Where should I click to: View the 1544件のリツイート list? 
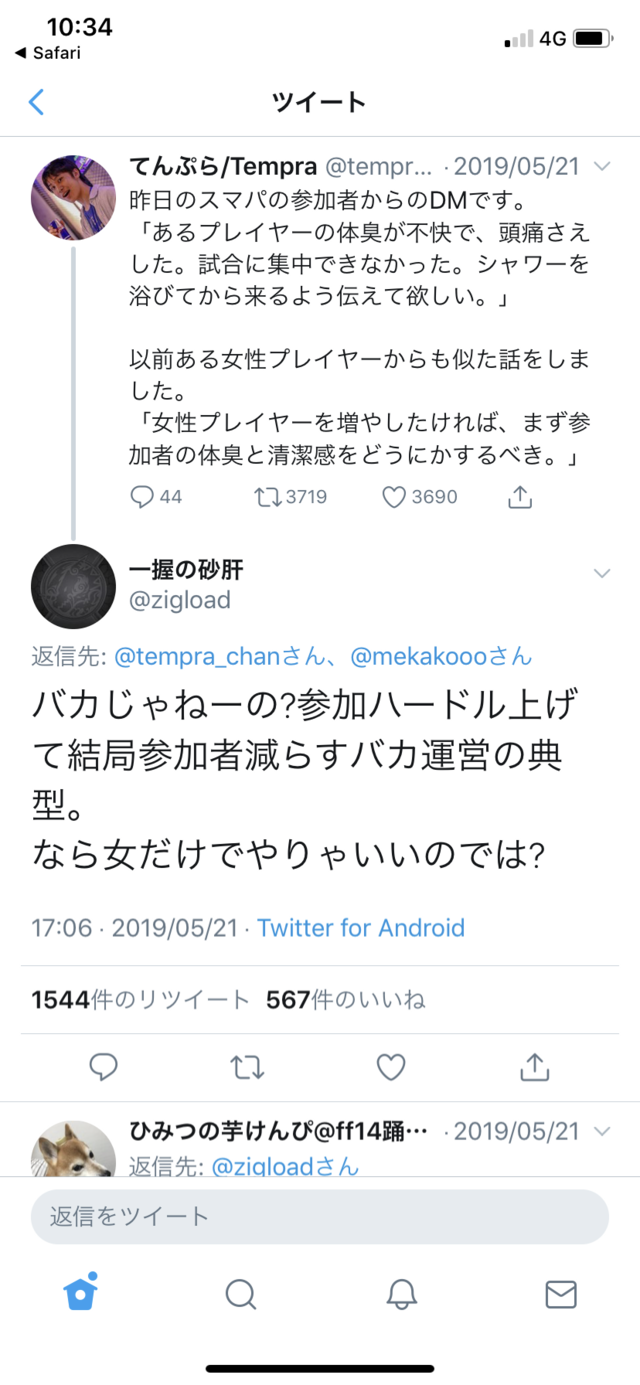click(x=140, y=999)
